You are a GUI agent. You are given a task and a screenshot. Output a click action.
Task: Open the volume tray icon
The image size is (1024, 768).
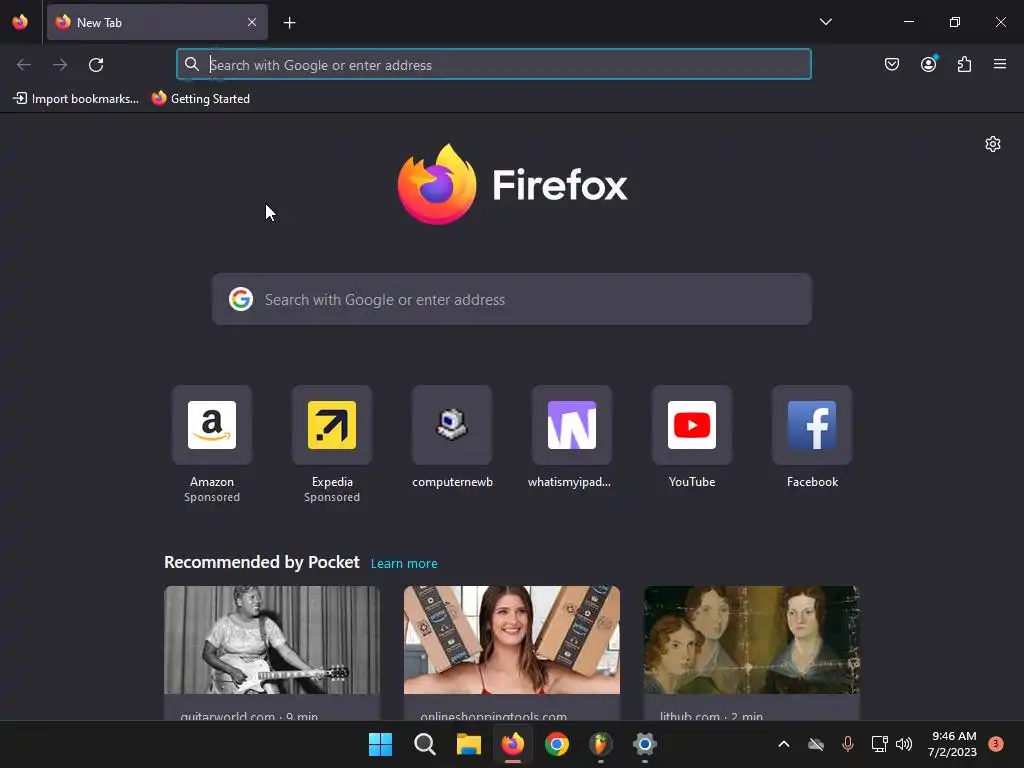904,744
